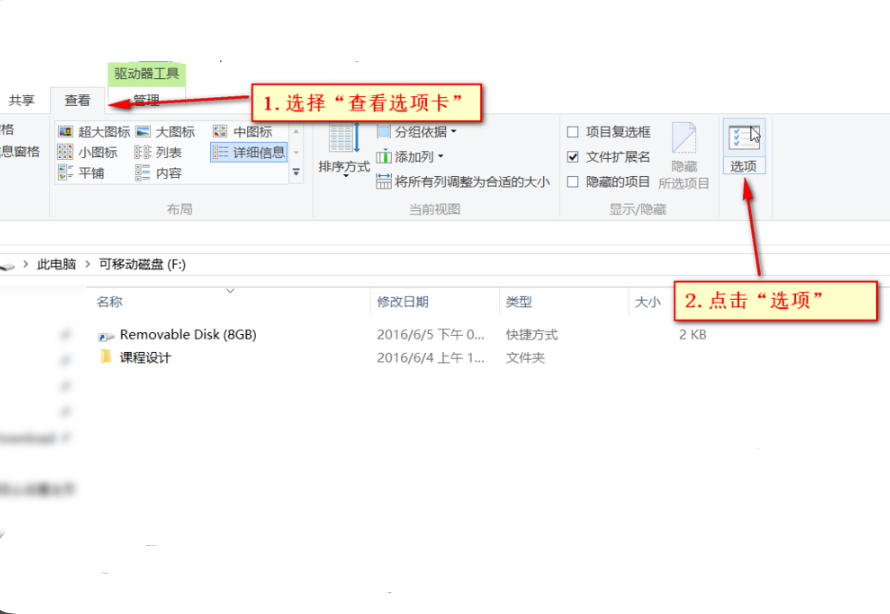The width and height of the screenshot is (890, 614).
Task: Open the Share (共享) ribbon tab
Action: tap(20, 100)
